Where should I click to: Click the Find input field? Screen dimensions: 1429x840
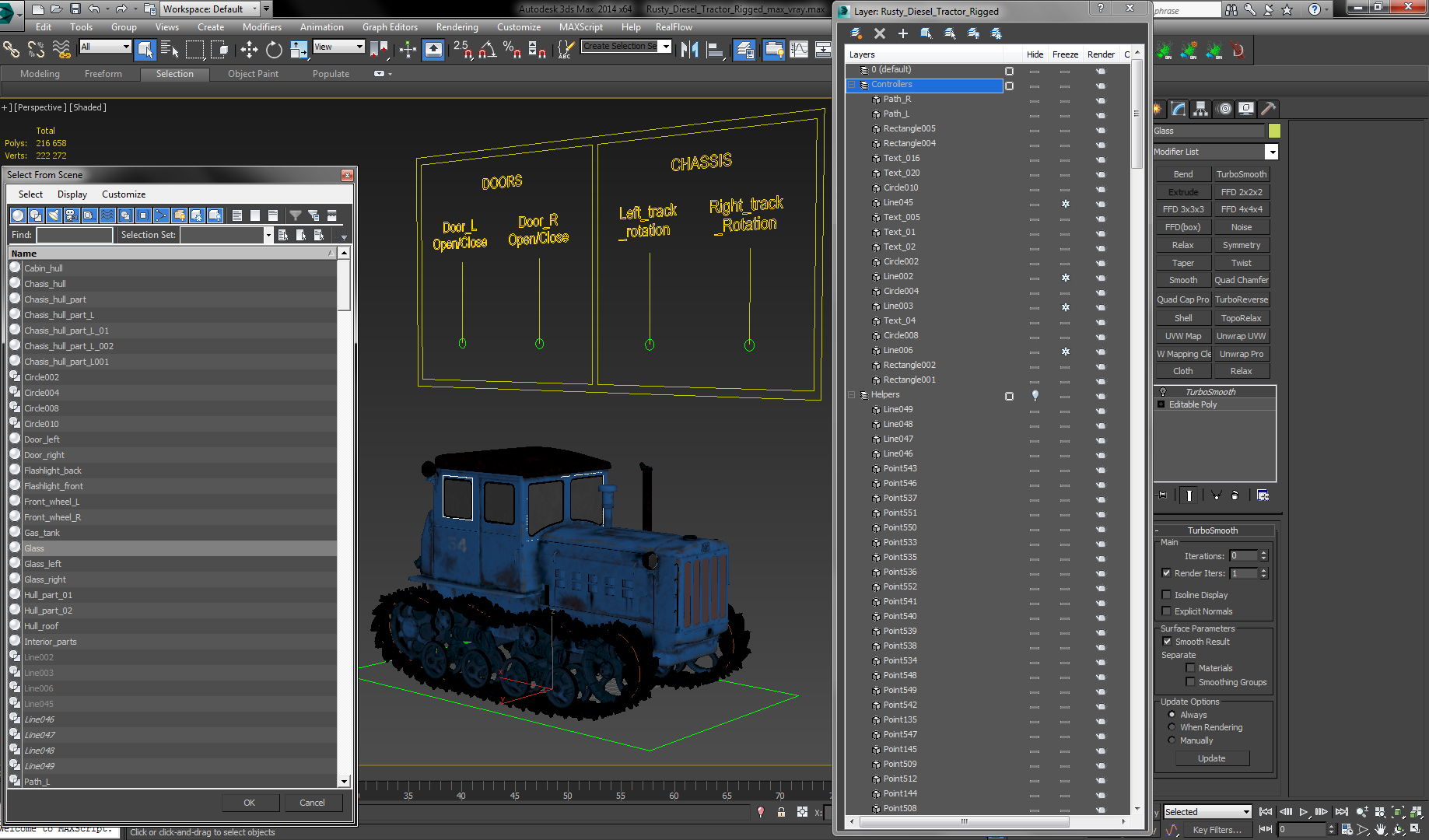pyautogui.click(x=75, y=235)
